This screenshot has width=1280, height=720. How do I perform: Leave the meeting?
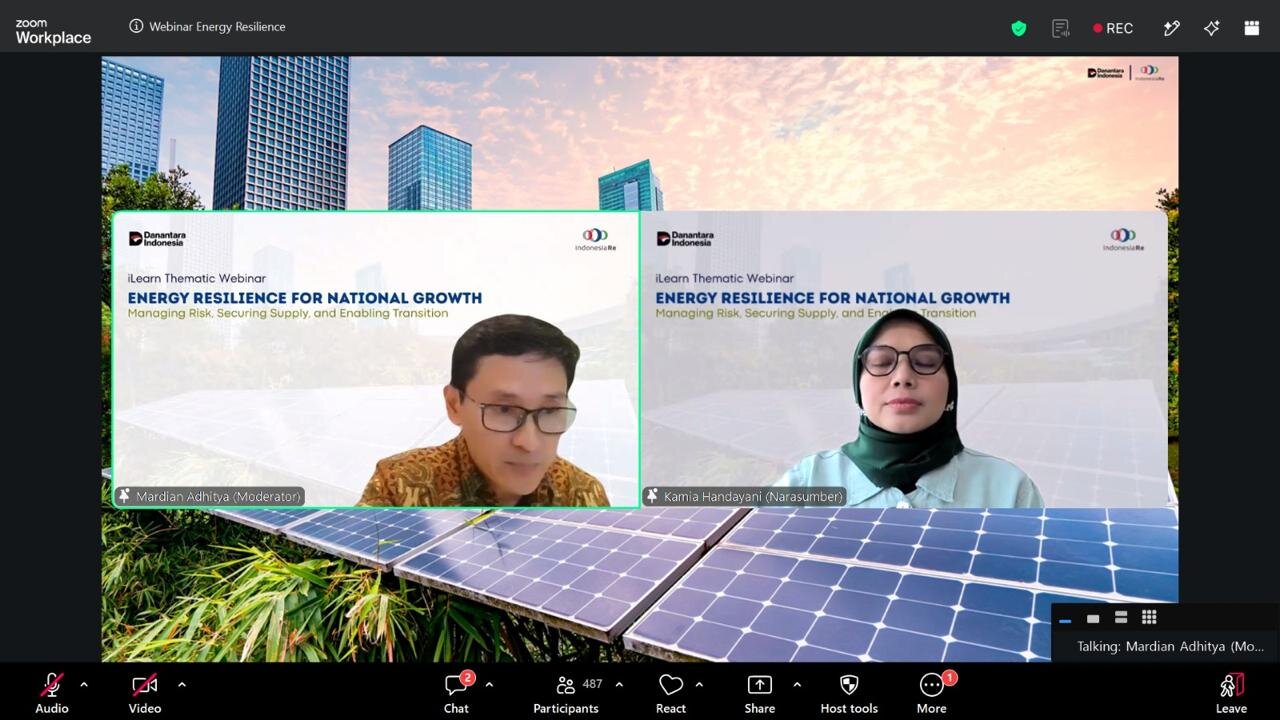click(x=1232, y=692)
